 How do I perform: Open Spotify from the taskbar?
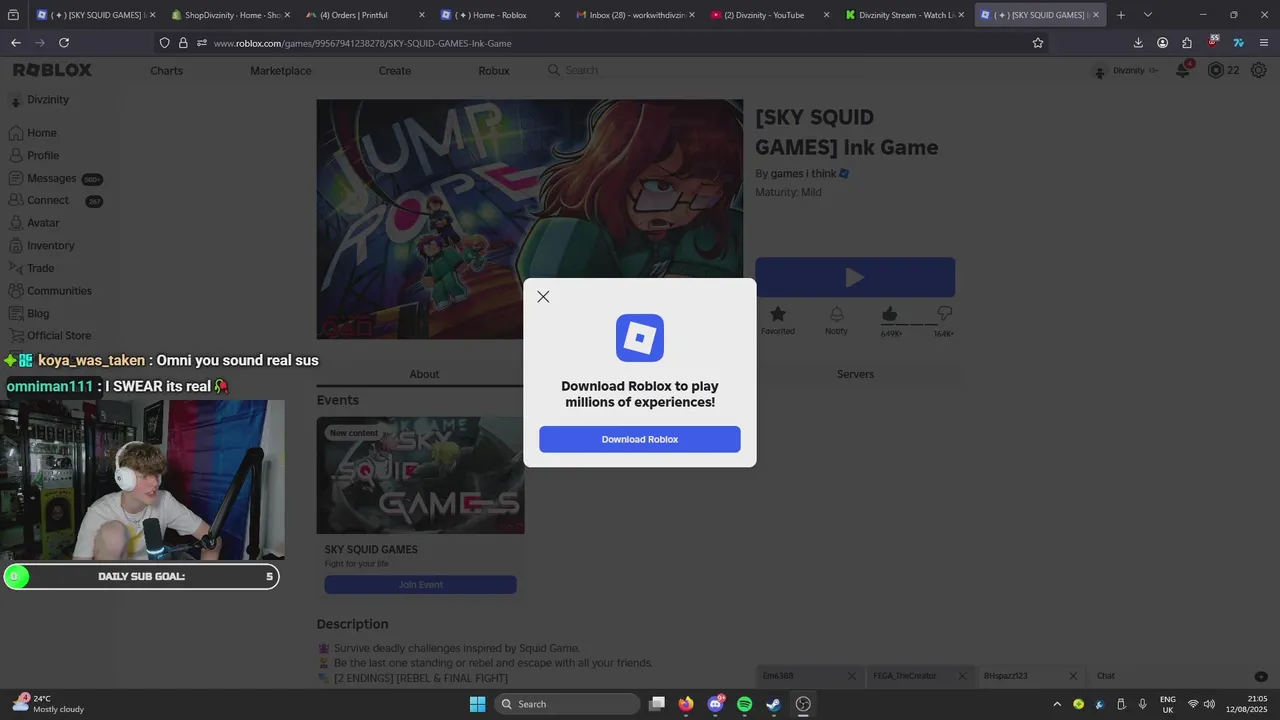point(744,704)
